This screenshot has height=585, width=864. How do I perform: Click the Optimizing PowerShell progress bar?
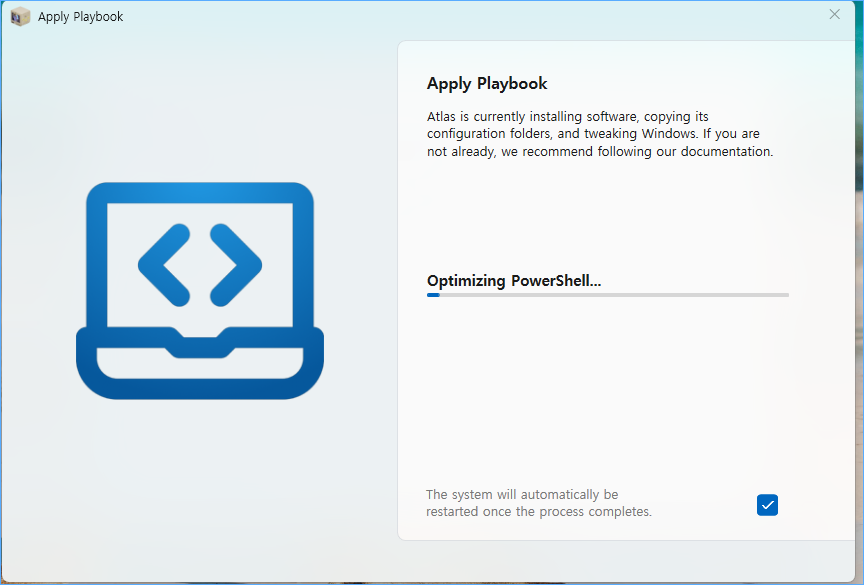click(x=608, y=295)
